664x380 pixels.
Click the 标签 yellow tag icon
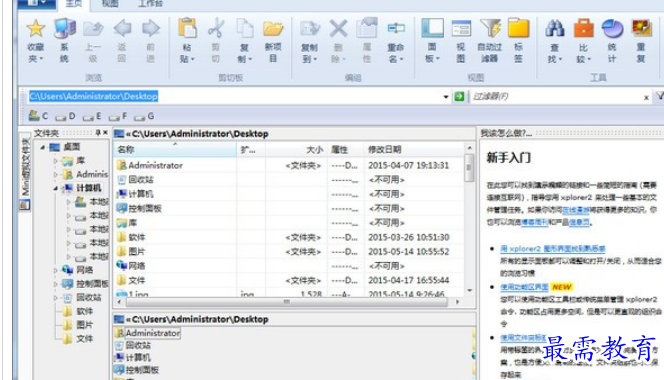coord(518,28)
